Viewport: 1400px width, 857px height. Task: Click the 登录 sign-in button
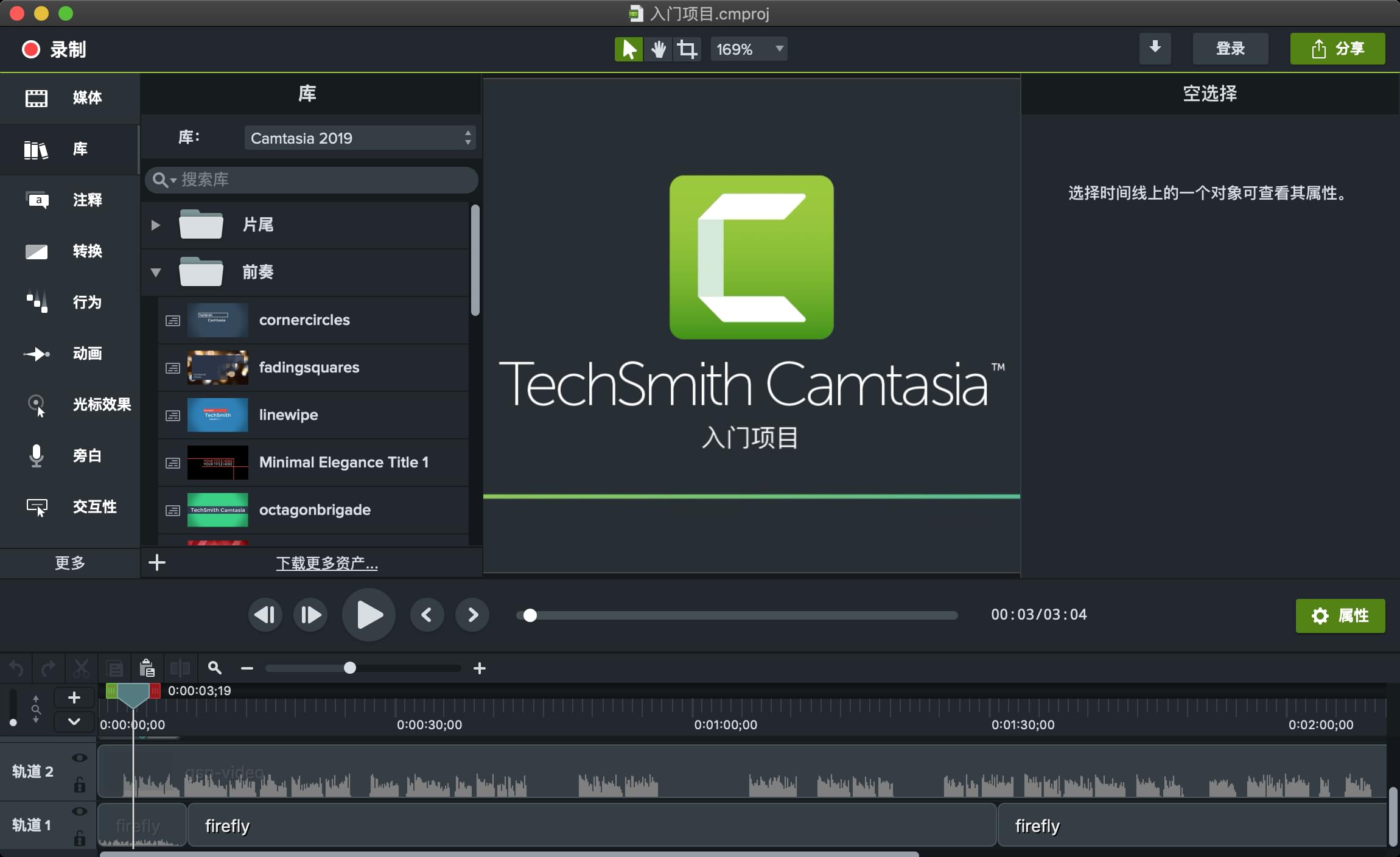point(1230,49)
